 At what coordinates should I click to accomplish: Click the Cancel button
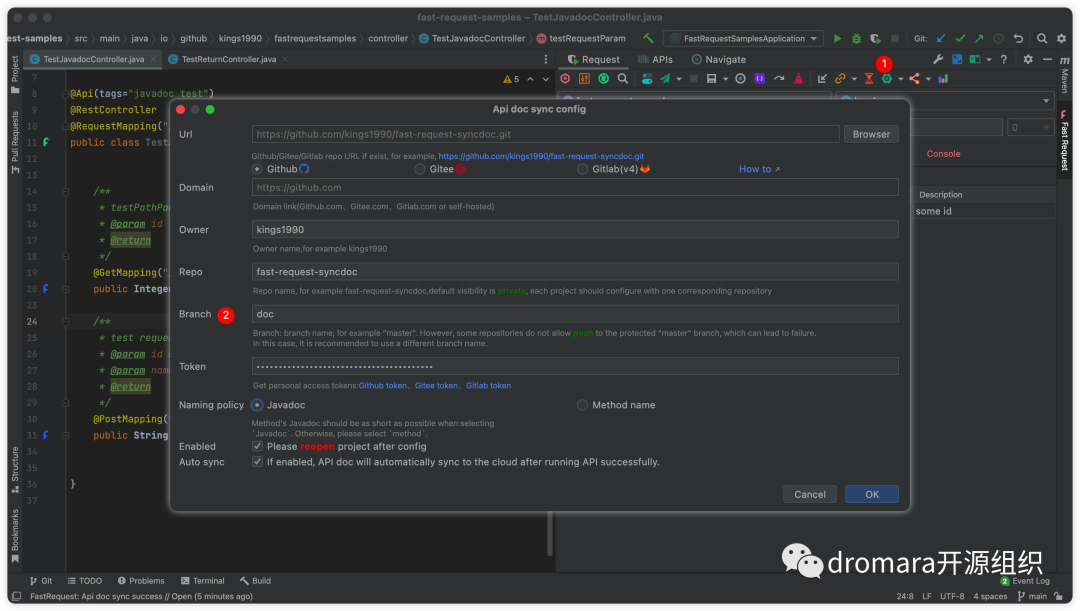click(x=809, y=494)
